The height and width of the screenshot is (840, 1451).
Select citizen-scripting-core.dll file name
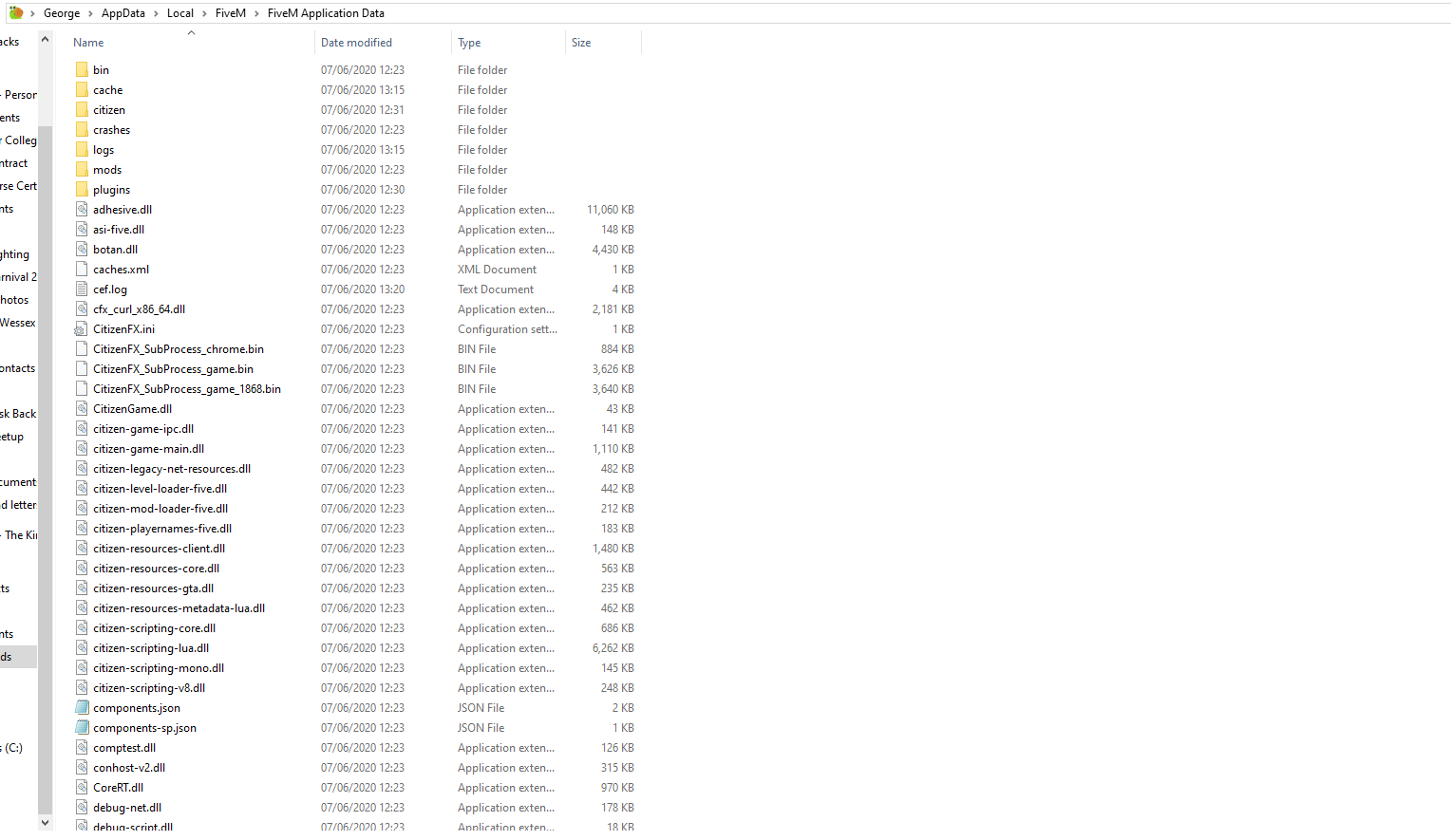(x=154, y=627)
